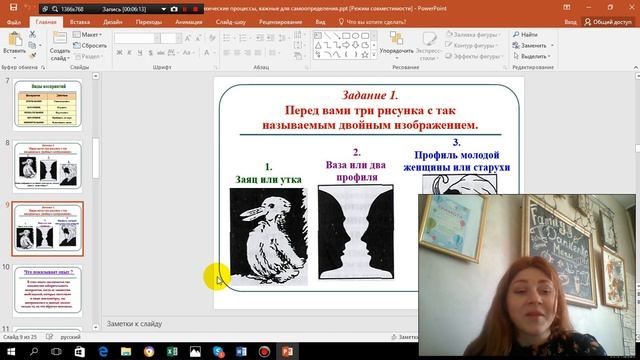The image size is (640, 360).
Task: Click the recorder magnifier zoom icon
Action: 55,9
